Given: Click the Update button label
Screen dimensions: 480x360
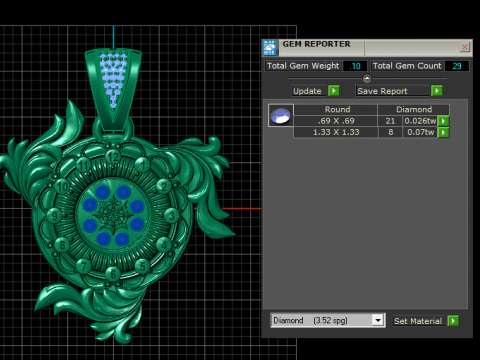Looking at the screenshot, I should click(x=307, y=91).
